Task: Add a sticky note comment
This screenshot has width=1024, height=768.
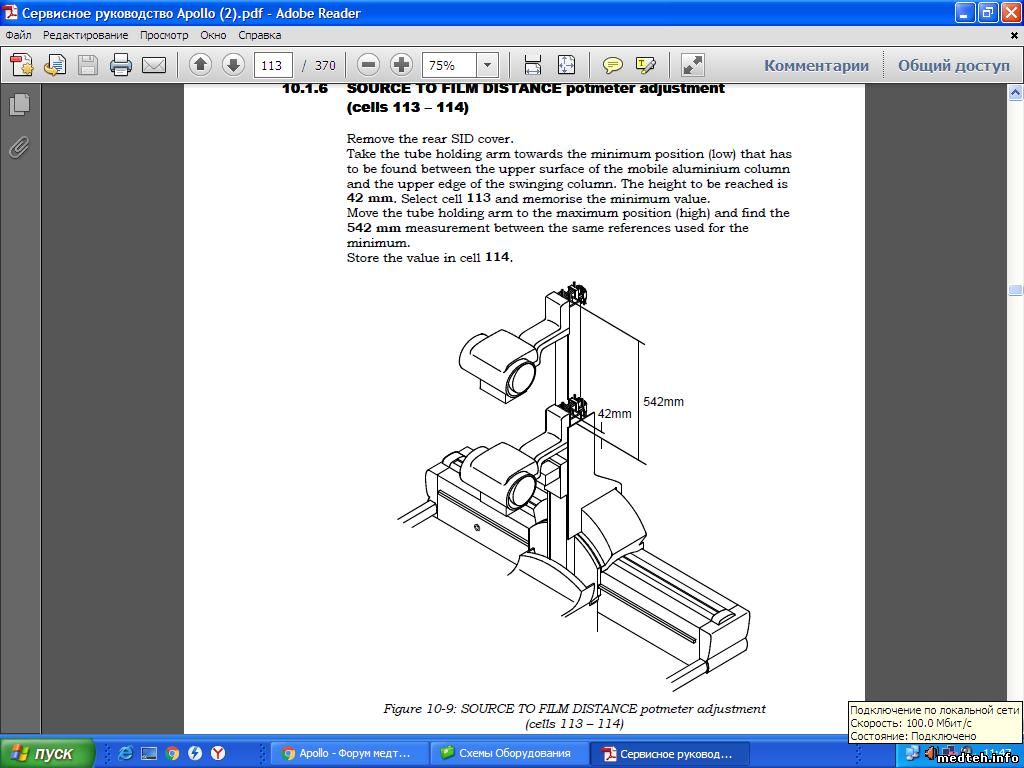Action: [613, 65]
